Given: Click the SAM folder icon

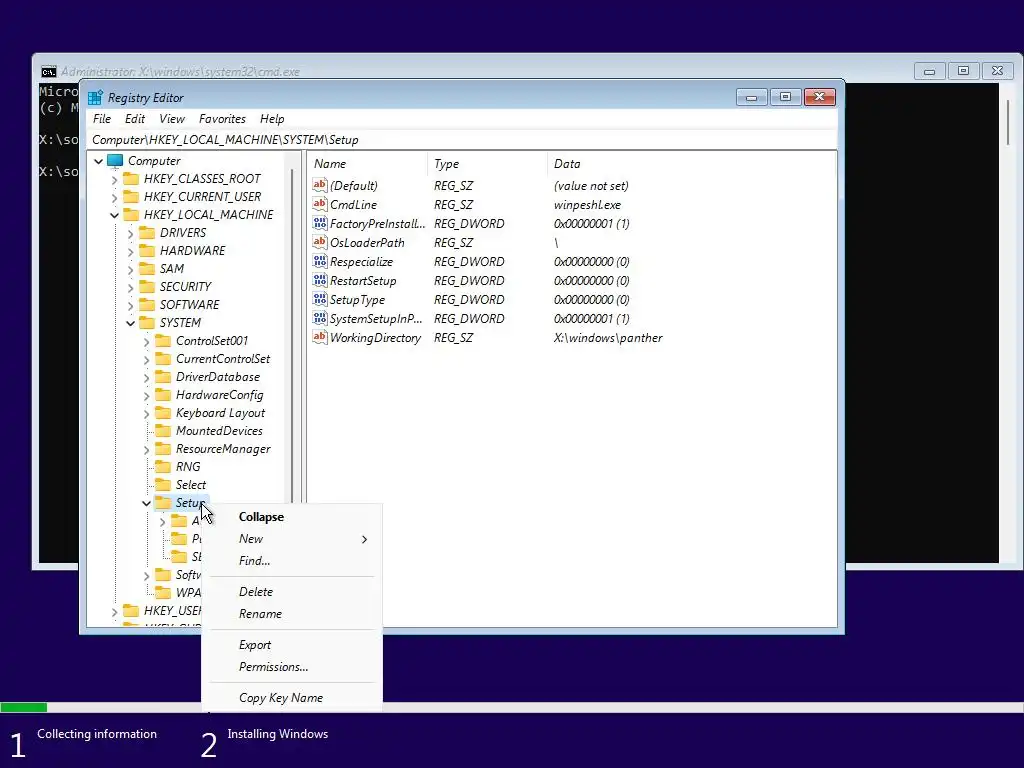Looking at the screenshot, I should pyautogui.click(x=148, y=268).
